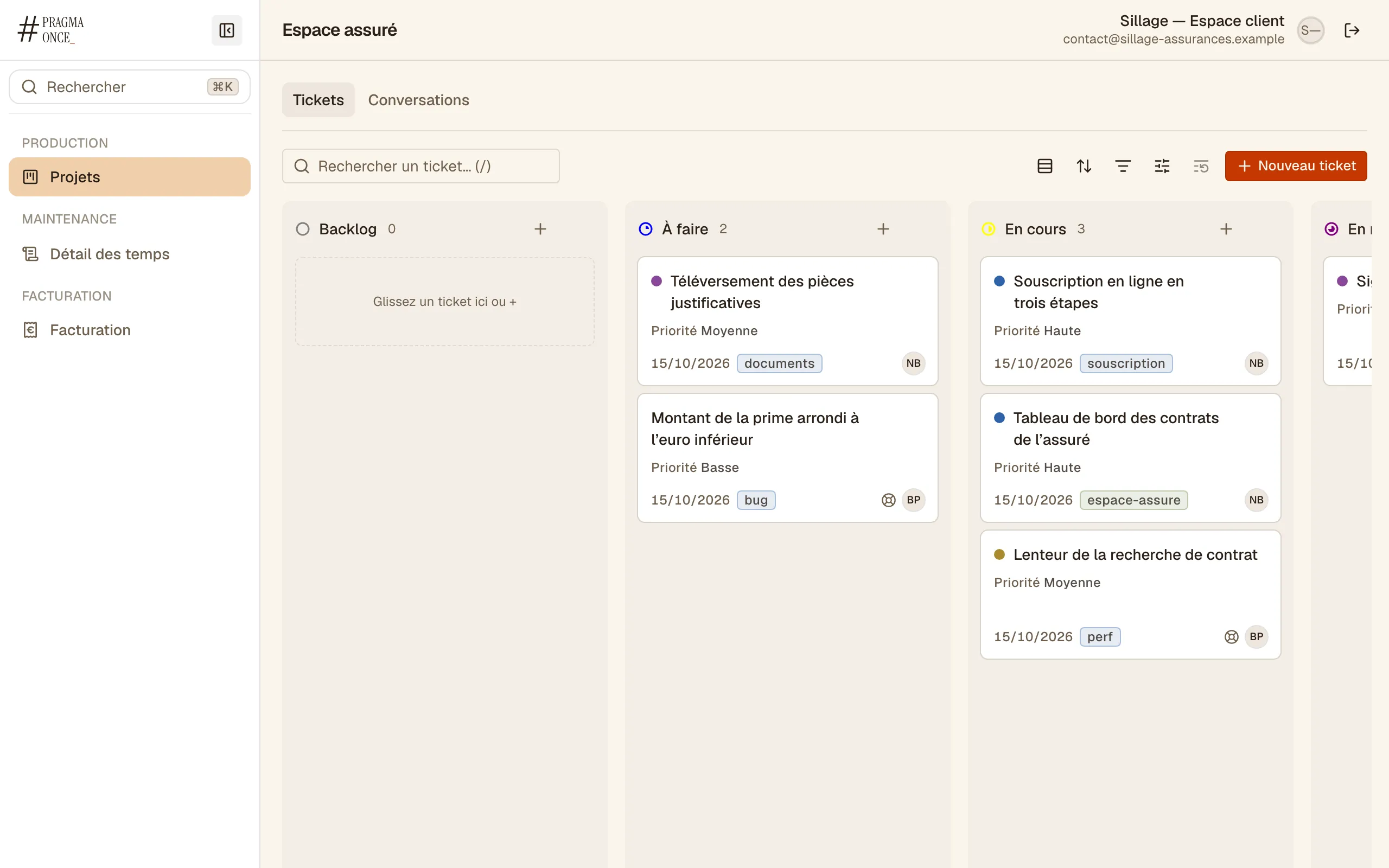Screen dimensions: 1389x868
Task: Click support icon on Lenteur de la recherche card
Action: tap(1231, 637)
